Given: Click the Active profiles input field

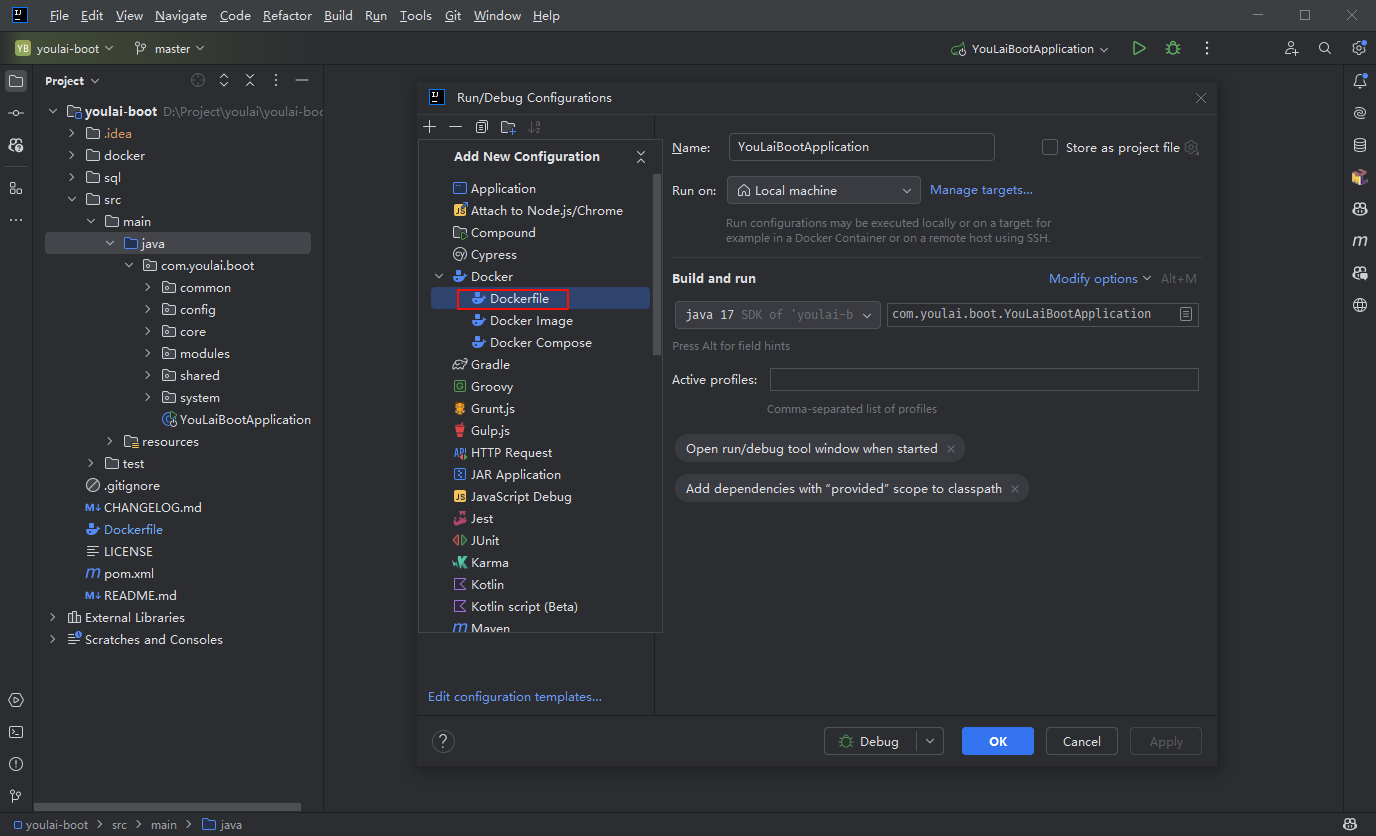Looking at the screenshot, I should [983, 380].
